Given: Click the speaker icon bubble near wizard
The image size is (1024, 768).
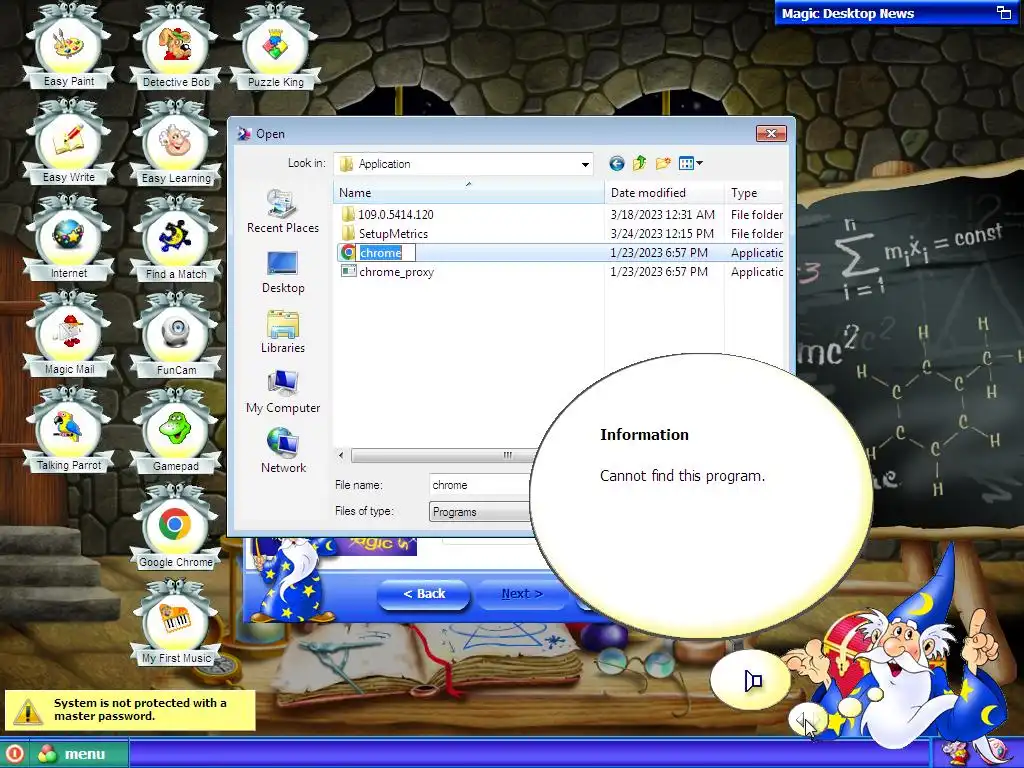Looking at the screenshot, I should 751,680.
